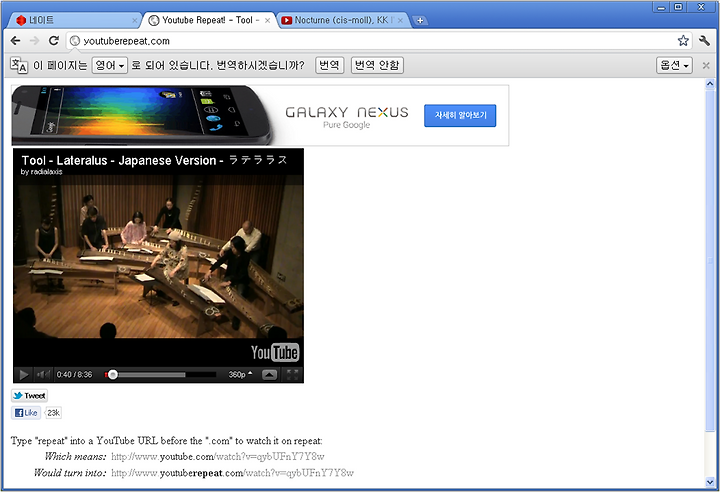Open the language dropdown showing 영어
Viewport: 720px width, 492px height.
(110, 65)
